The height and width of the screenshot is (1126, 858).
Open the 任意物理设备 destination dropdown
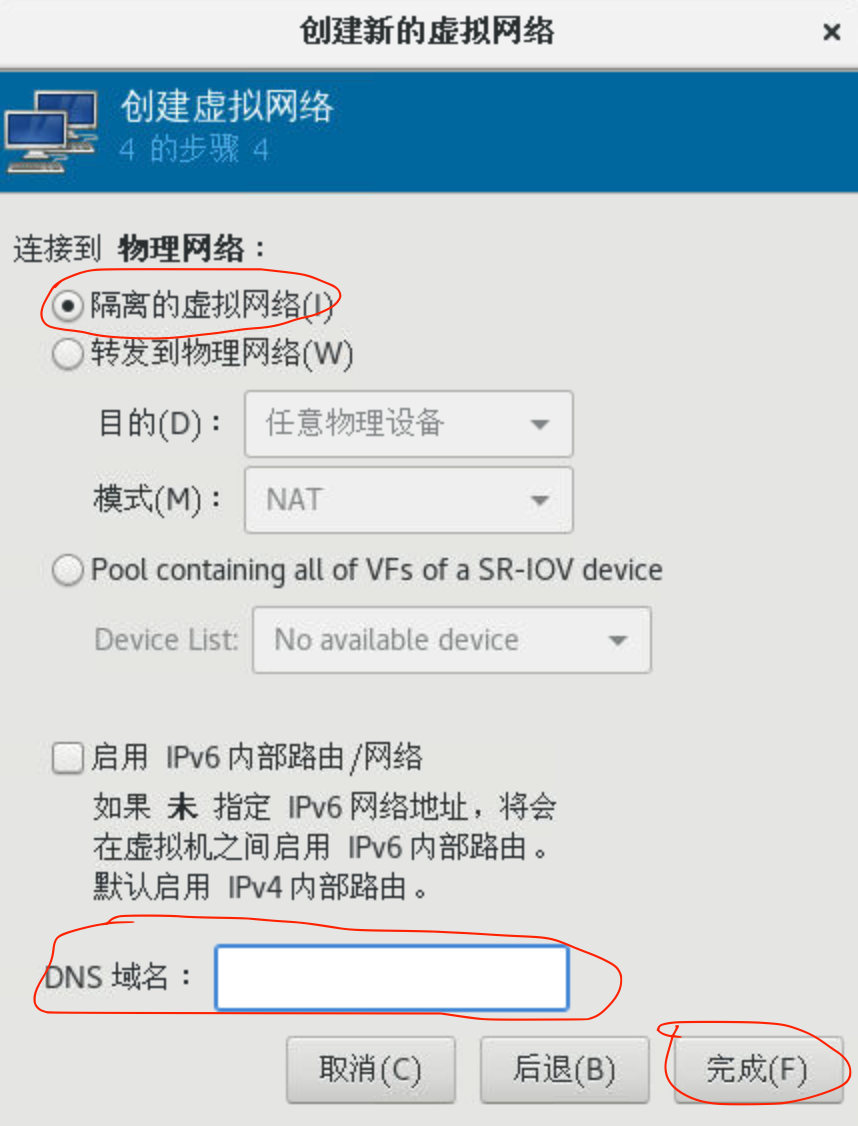[409, 424]
